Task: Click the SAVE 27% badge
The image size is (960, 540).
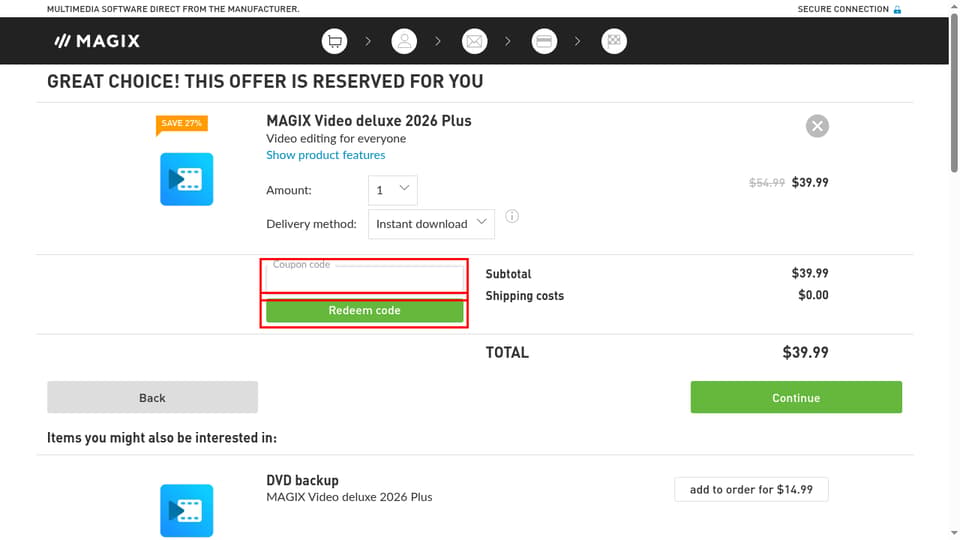Action: pyautogui.click(x=182, y=124)
